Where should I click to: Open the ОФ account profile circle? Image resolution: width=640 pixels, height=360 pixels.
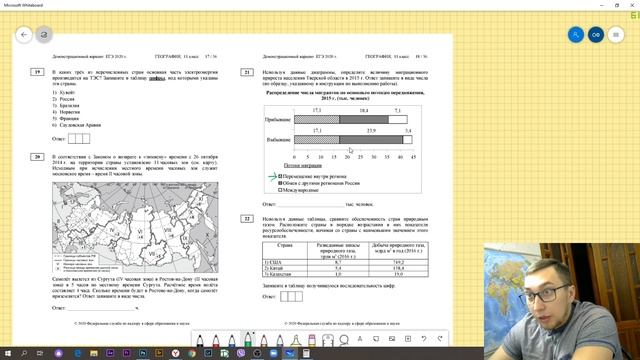pos(596,35)
